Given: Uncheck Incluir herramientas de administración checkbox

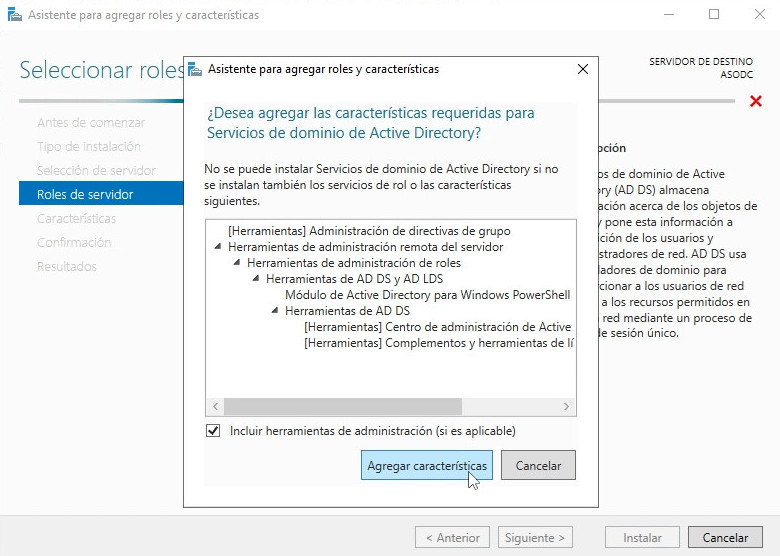Looking at the screenshot, I should (x=212, y=431).
